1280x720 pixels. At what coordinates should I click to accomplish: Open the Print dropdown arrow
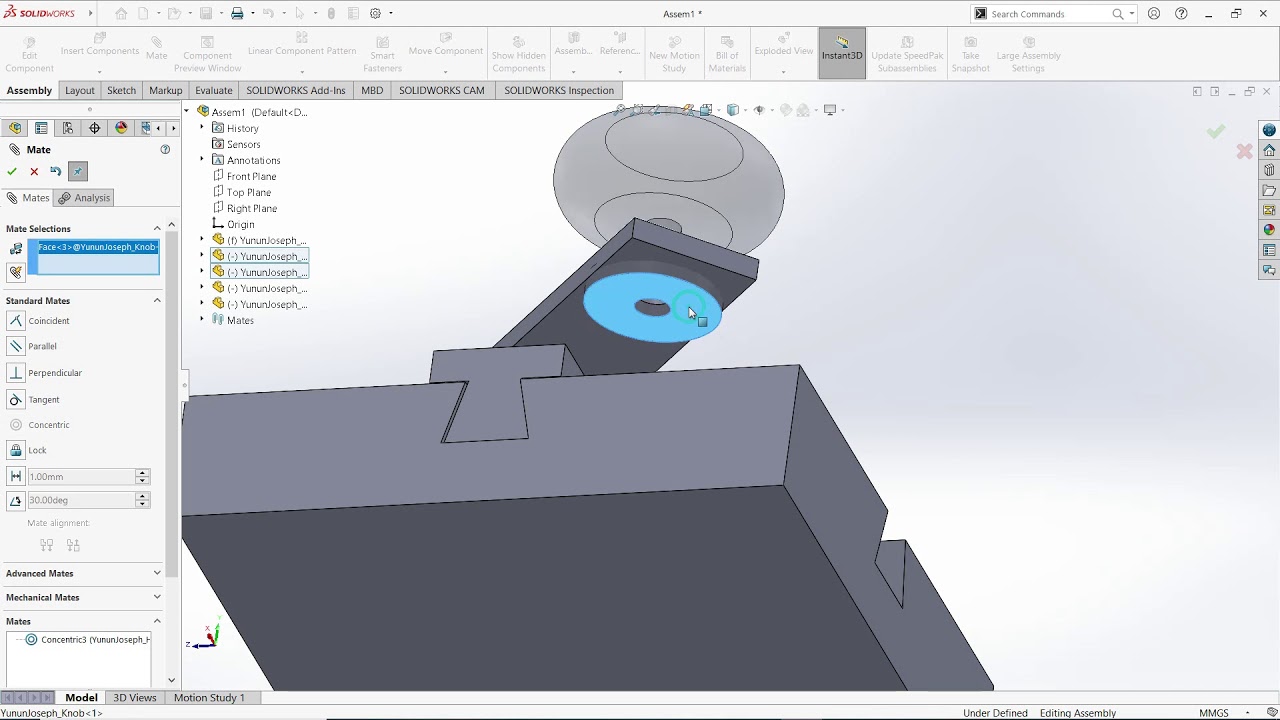tap(252, 14)
